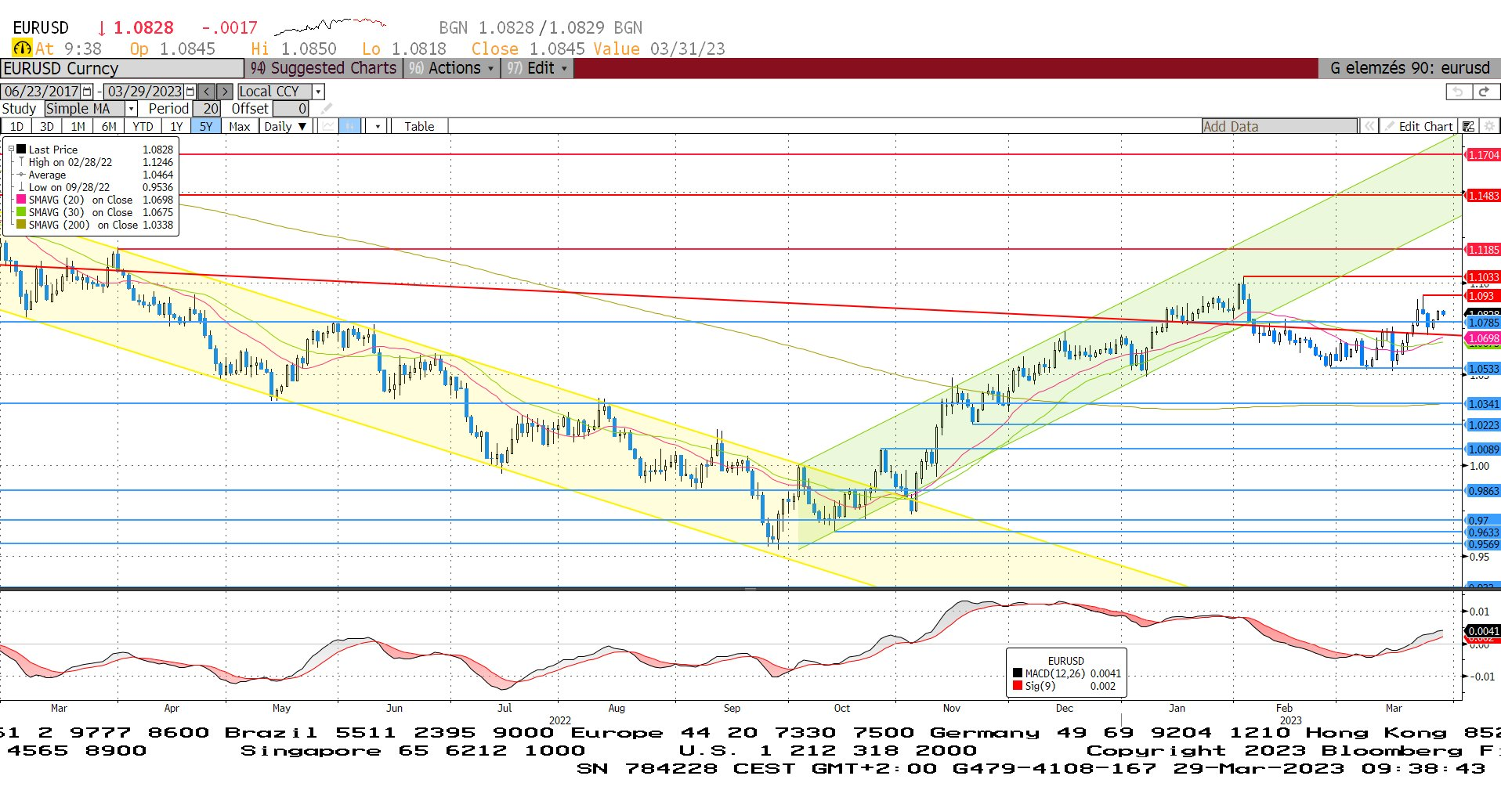Screen dimensions: 1501x812
Task: Switch to line chart type icon
Action: 328,126
